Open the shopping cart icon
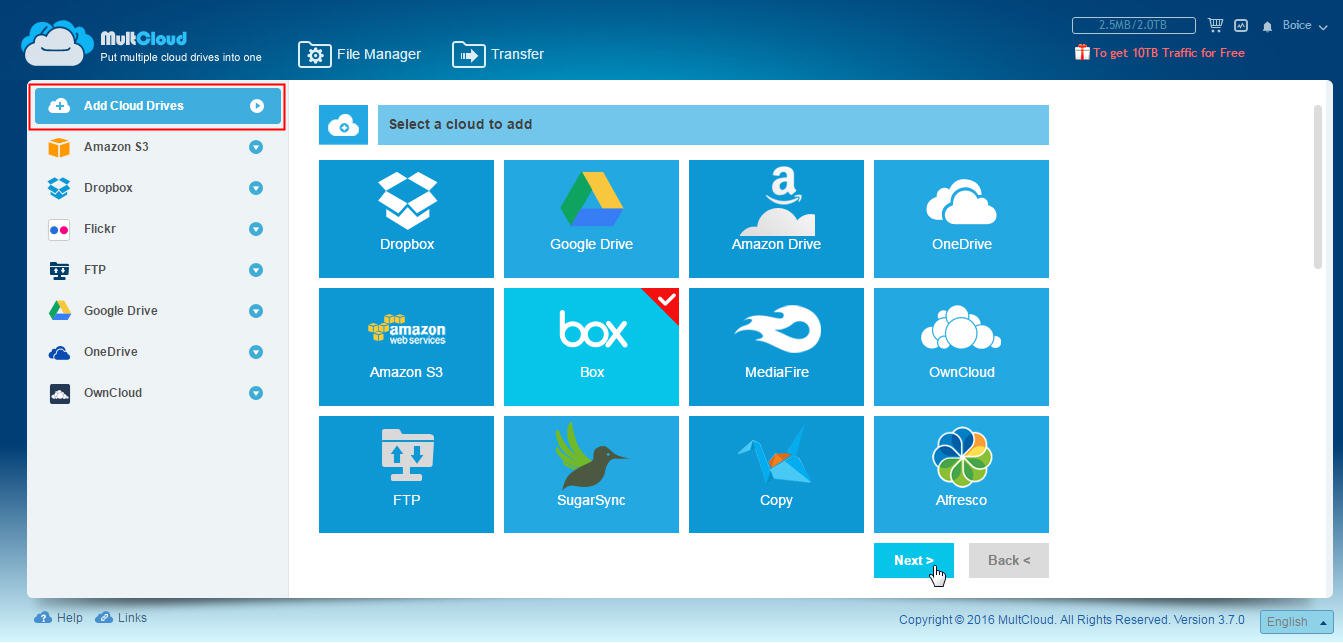The image size is (1343, 643). pos(1216,25)
